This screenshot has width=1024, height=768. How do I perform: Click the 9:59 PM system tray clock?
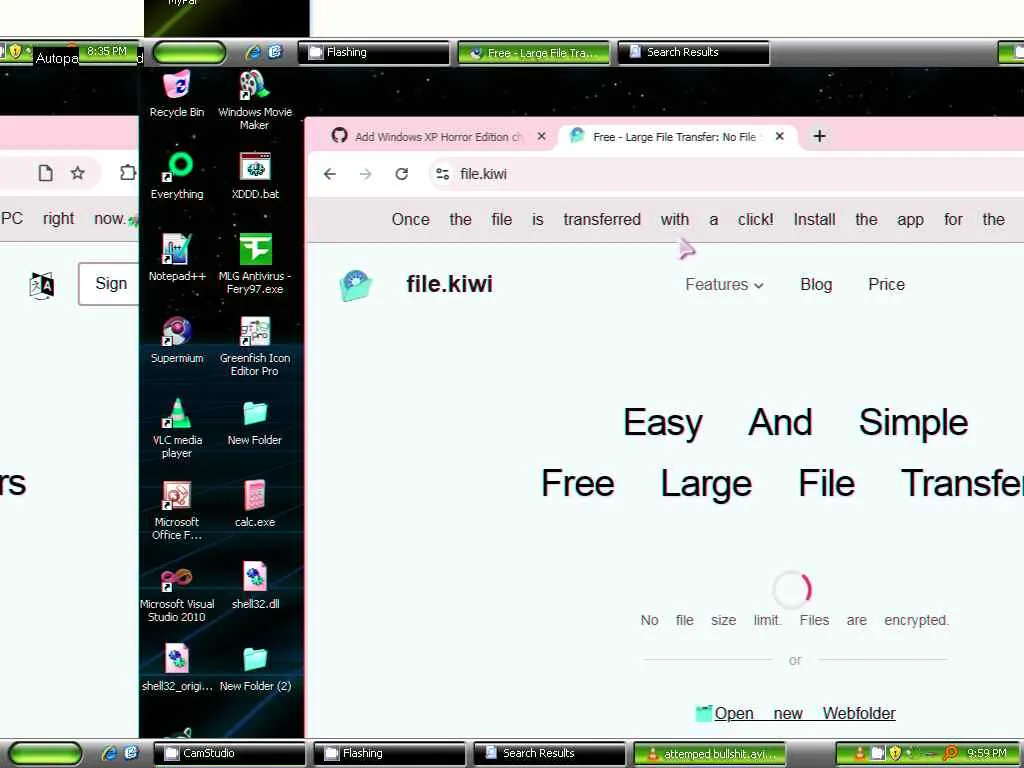987,754
